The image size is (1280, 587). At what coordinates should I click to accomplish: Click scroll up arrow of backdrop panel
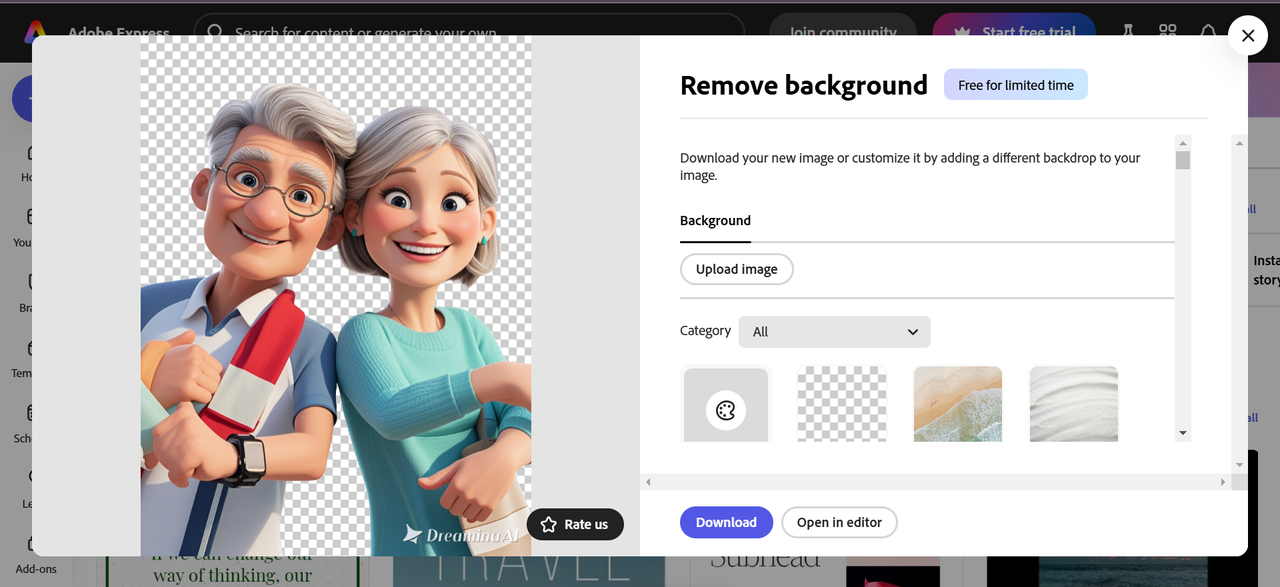coord(1183,143)
